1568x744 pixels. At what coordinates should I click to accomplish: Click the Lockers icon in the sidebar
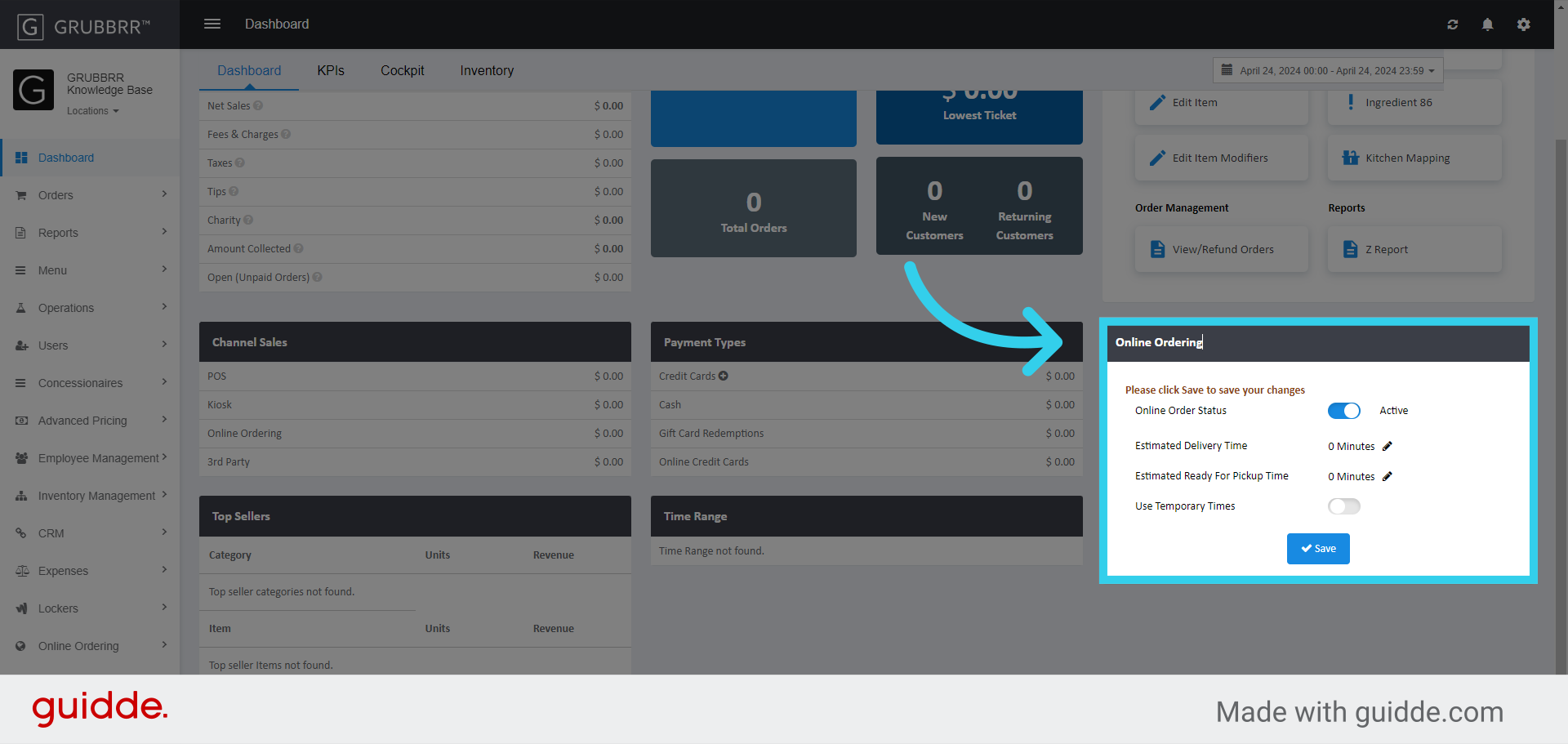[21, 608]
